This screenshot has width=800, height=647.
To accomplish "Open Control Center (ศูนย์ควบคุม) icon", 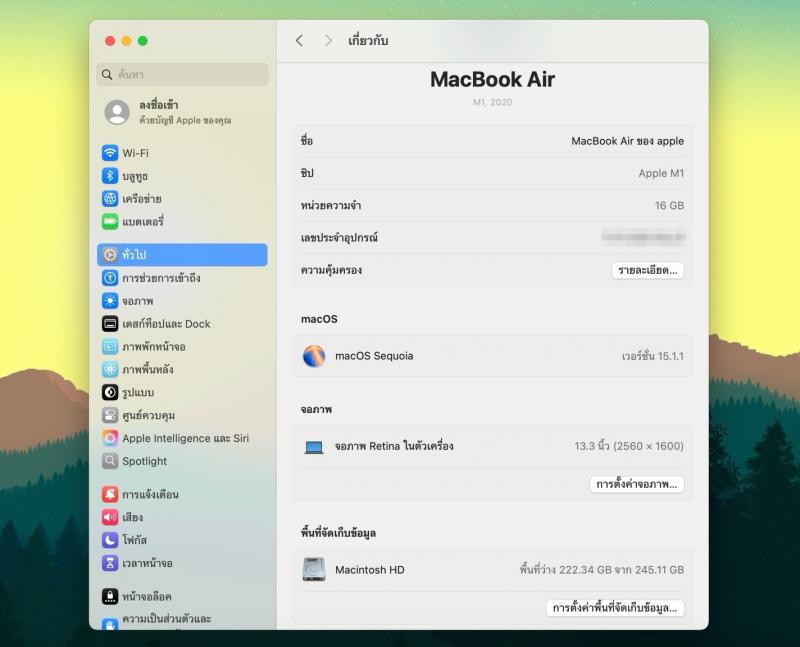I will click(x=110, y=415).
